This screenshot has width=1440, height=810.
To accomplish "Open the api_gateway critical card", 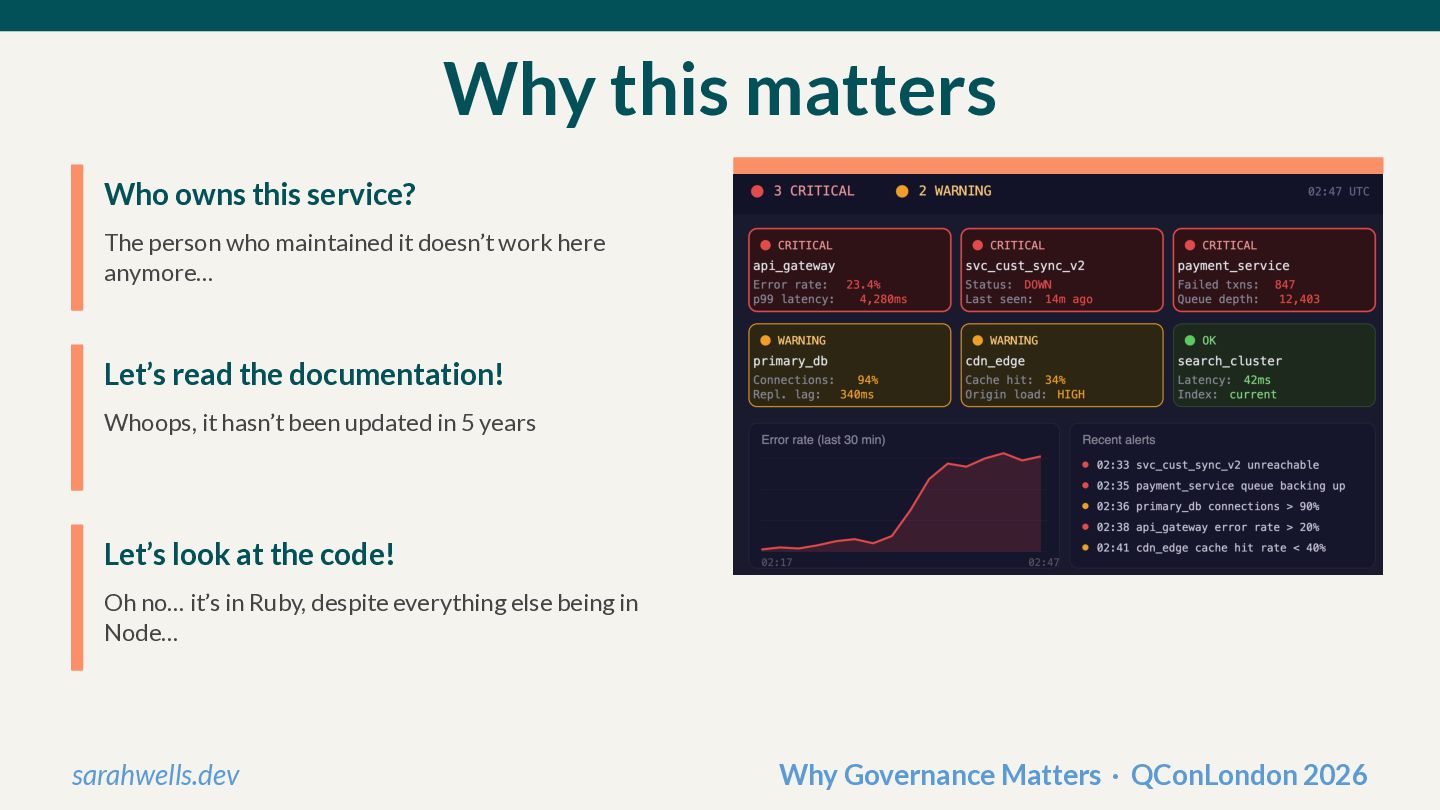I will point(850,270).
